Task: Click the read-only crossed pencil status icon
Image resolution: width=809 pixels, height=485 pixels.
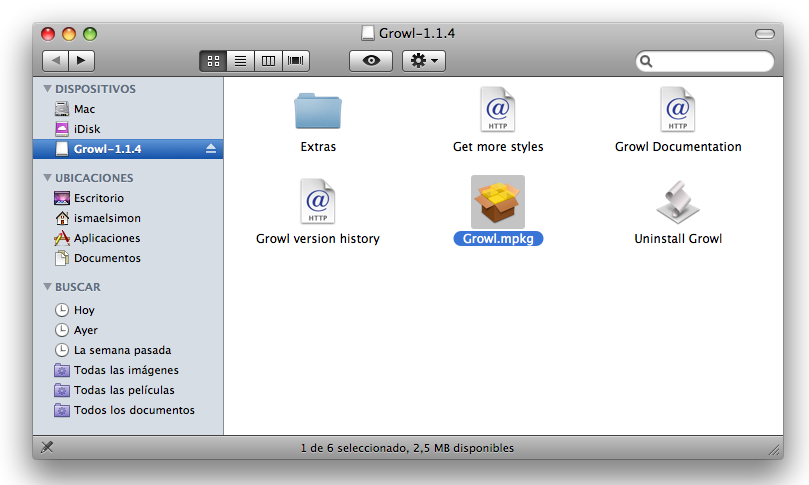Action: (47, 447)
